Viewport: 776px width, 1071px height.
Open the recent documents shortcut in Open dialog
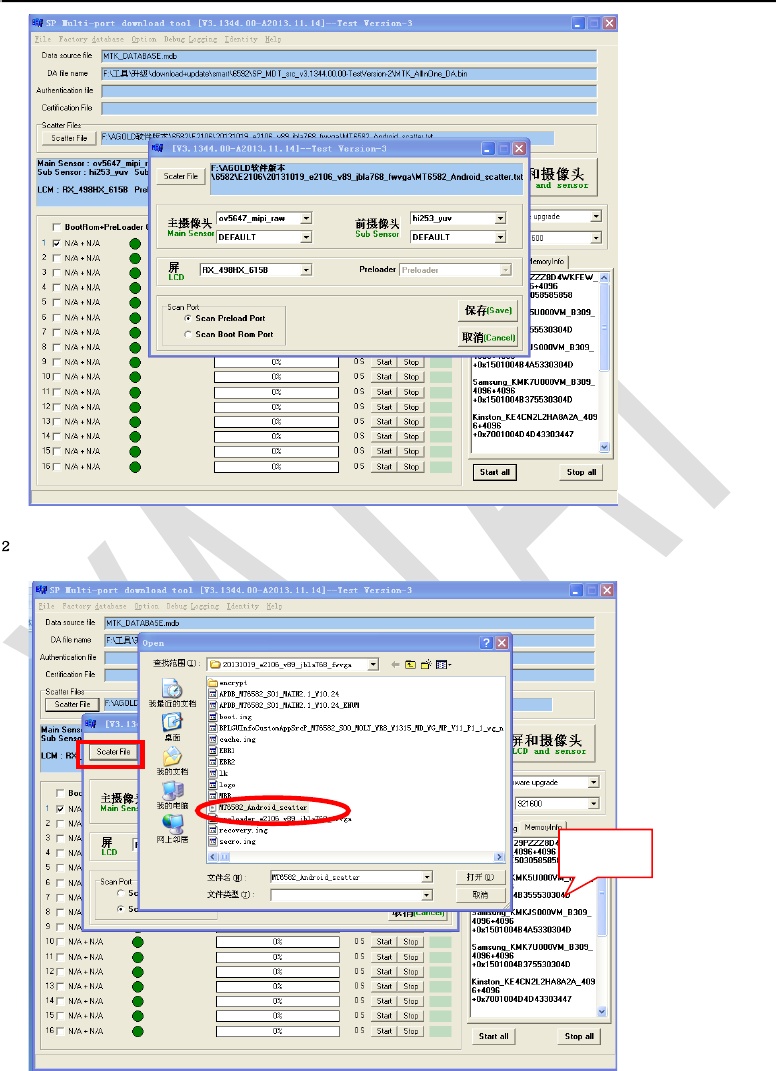click(171, 690)
